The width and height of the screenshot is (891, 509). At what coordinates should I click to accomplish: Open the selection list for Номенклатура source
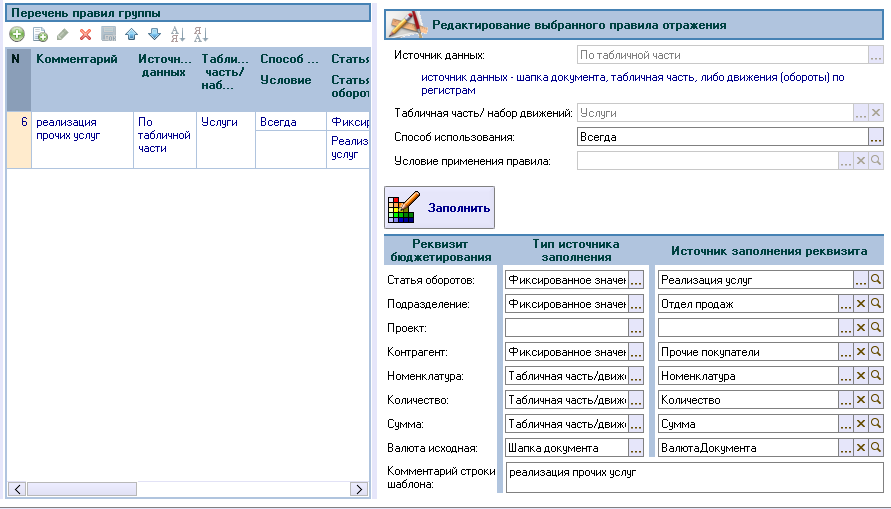tap(845, 376)
